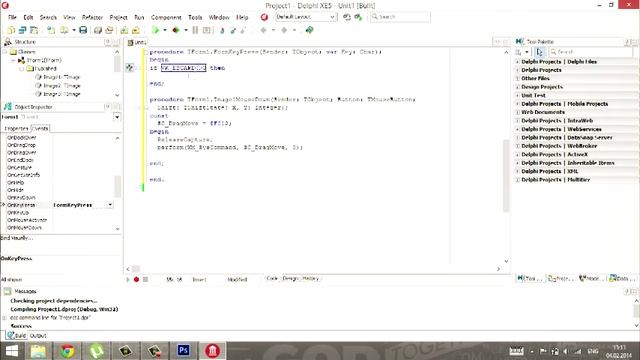Click the Help book icon on toolbar
The image size is (640, 360).
coord(309,30)
